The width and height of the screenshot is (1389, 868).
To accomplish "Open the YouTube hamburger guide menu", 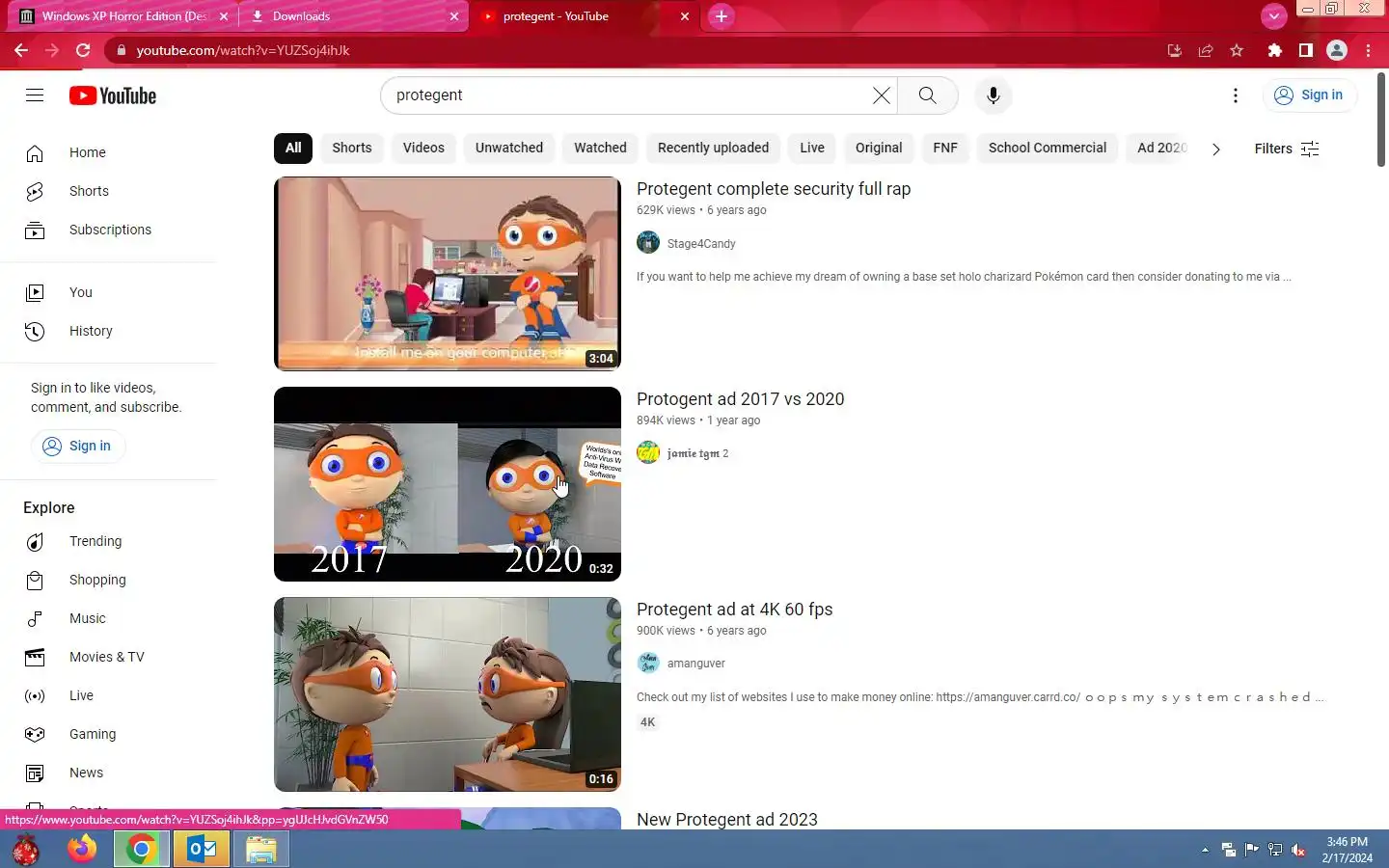I will click(35, 95).
